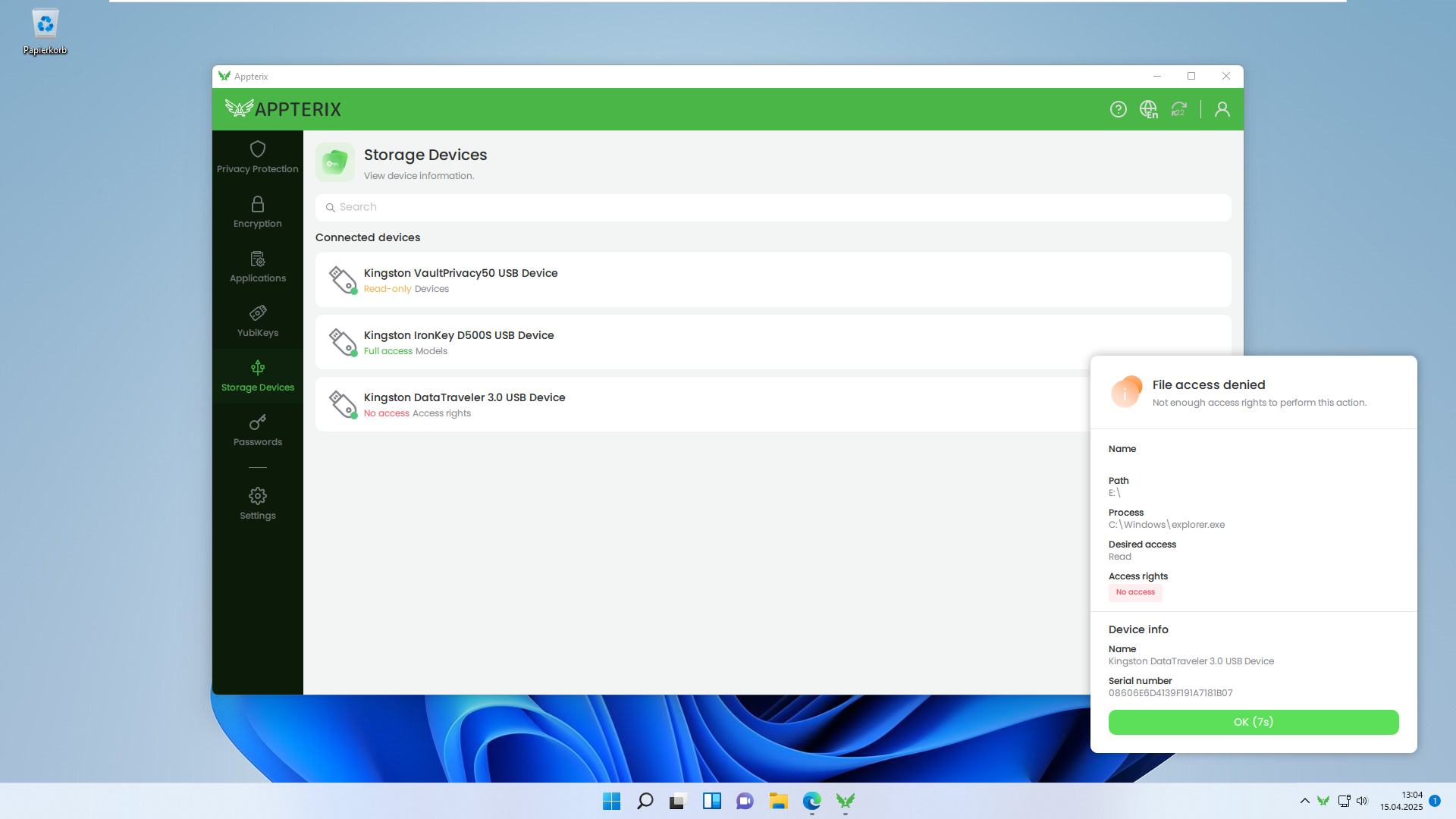Go to Encryption section in the sidebar
This screenshot has height=819, width=1456.
click(257, 212)
